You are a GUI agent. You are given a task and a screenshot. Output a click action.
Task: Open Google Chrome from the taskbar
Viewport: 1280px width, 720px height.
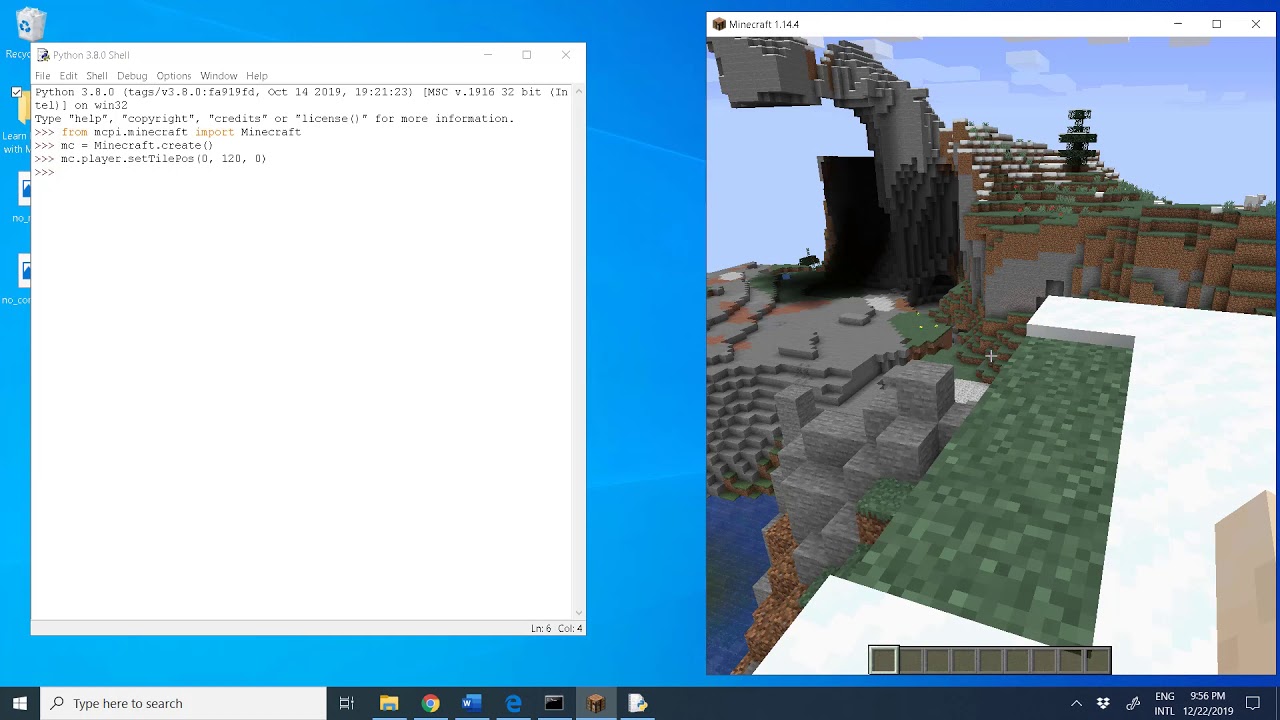[x=430, y=703]
